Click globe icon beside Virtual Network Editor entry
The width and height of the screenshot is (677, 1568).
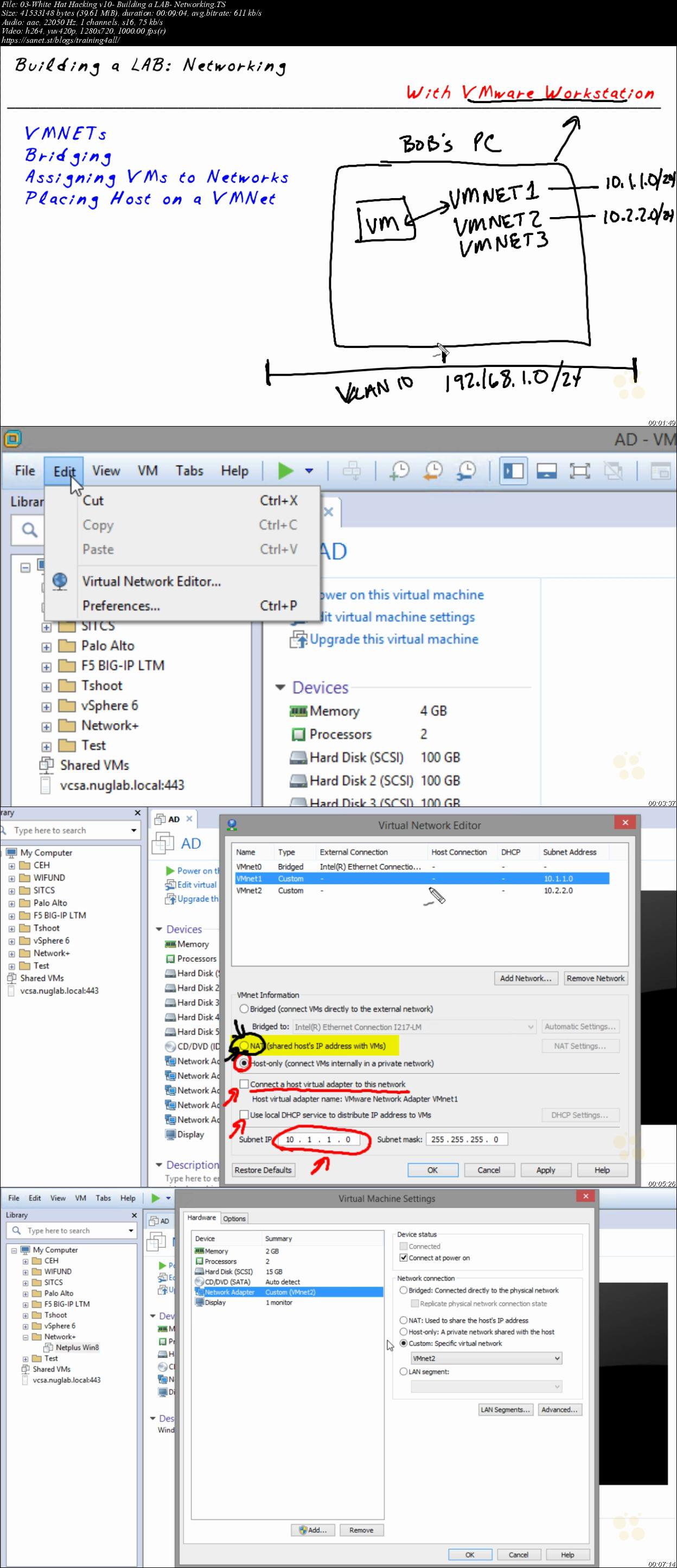(x=60, y=581)
